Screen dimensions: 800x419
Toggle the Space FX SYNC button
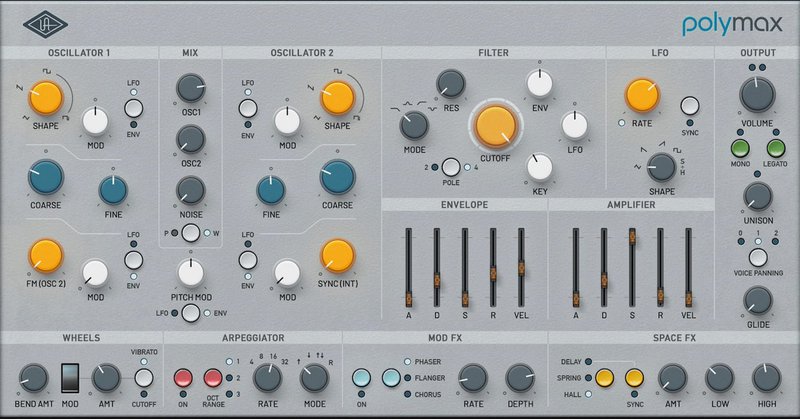click(634, 378)
